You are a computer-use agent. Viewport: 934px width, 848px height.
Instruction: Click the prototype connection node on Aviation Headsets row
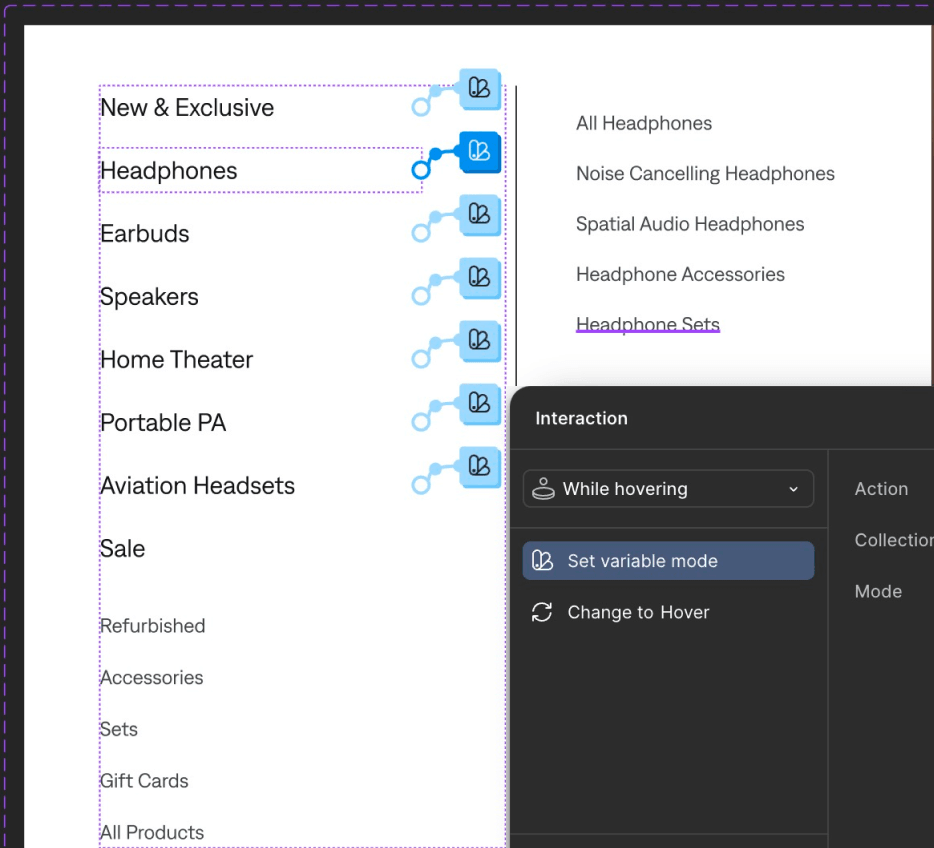tap(421, 485)
